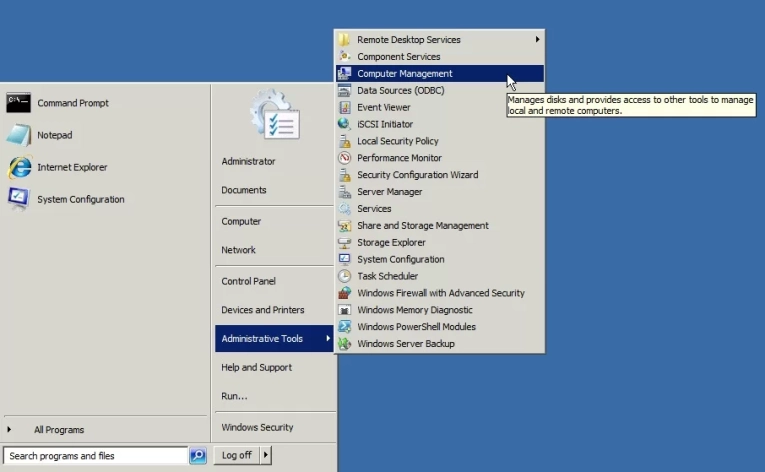Viewport: 765px width, 472px height.
Task: Select Computer Management from the menu
Action: pyautogui.click(x=404, y=74)
